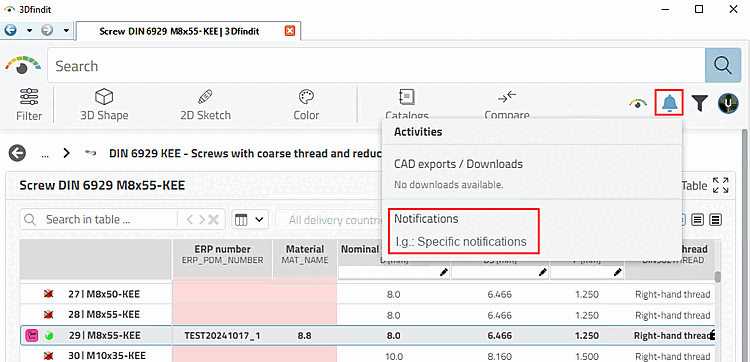Open the Notifications section
Image resolution: width=750 pixels, height=362 pixels.
click(x=426, y=219)
